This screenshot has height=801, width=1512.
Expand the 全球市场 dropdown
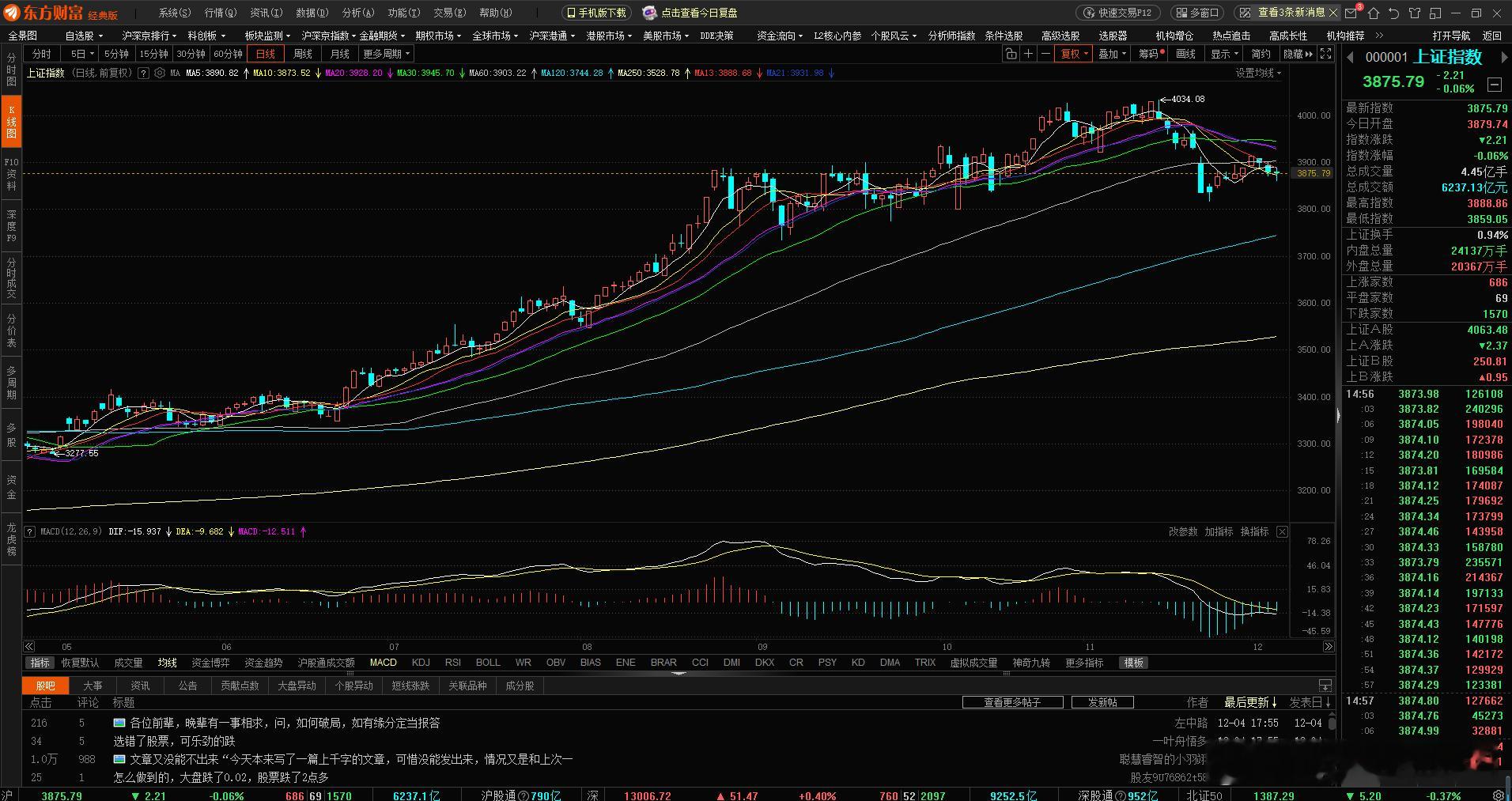point(495,36)
